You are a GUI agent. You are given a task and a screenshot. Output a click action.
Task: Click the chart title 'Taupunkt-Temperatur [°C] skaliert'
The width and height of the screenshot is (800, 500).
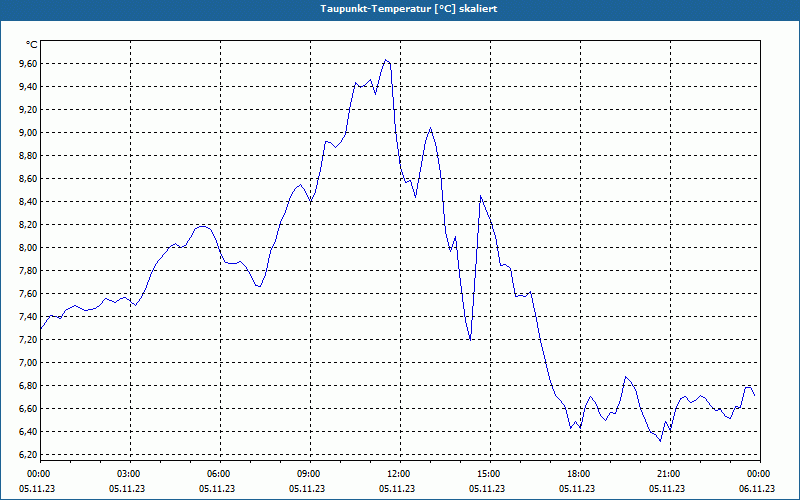point(409,9)
